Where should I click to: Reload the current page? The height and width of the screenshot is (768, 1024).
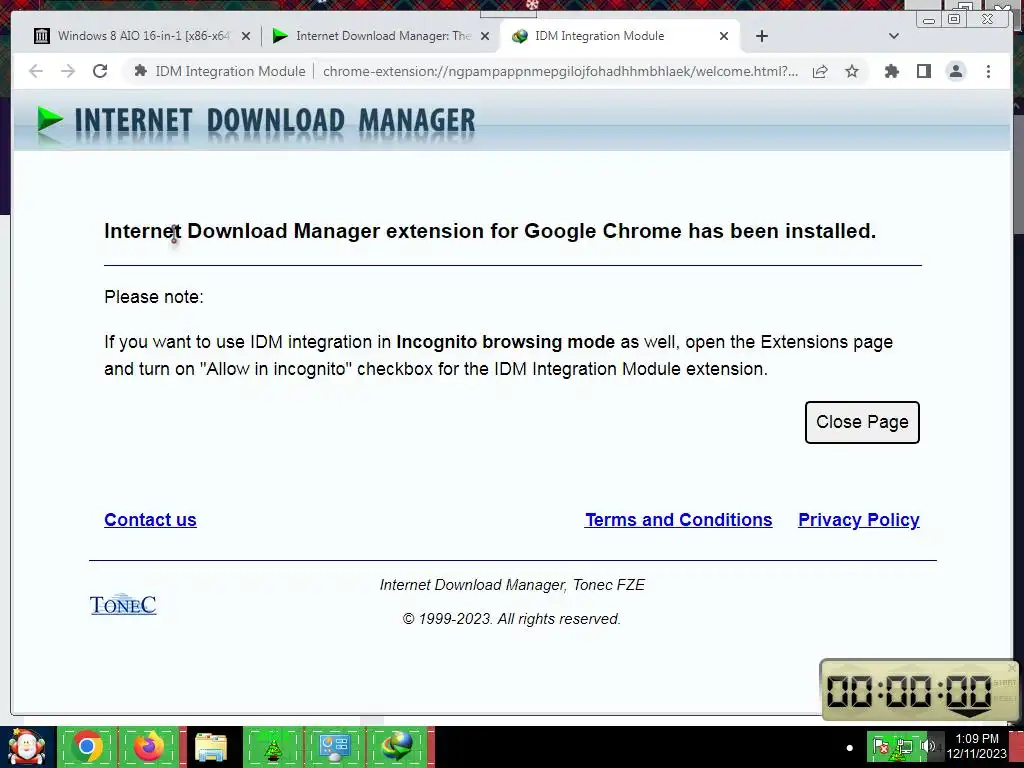[x=100, y=71]
